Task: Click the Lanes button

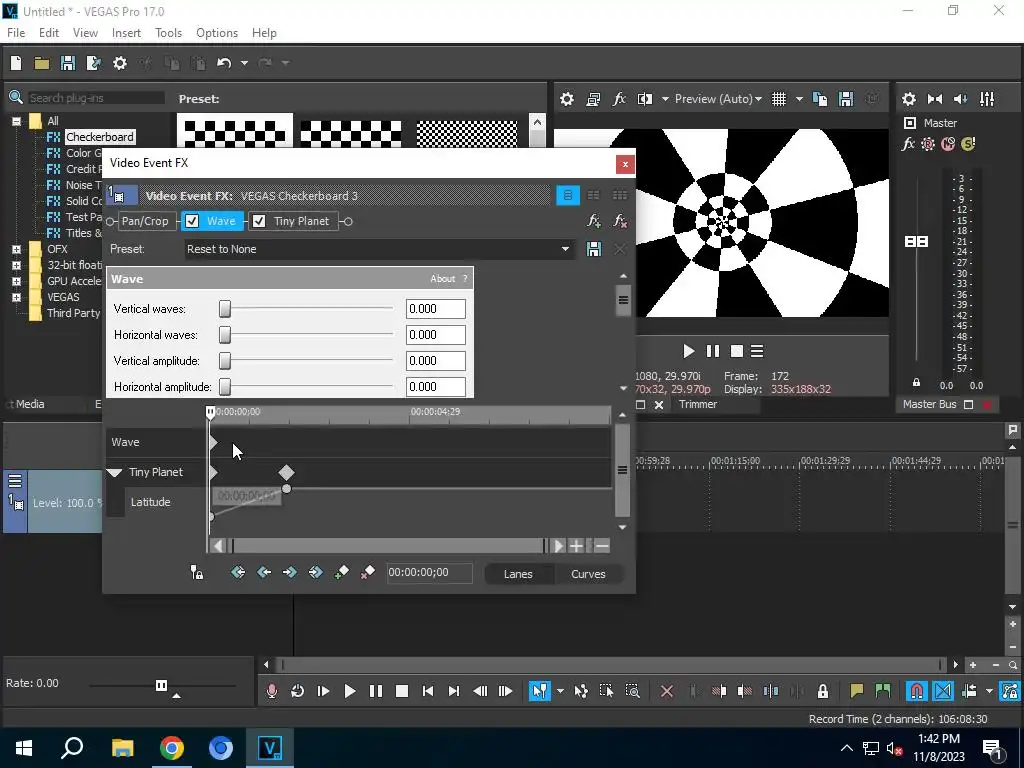Action: [x=518, y=574]
